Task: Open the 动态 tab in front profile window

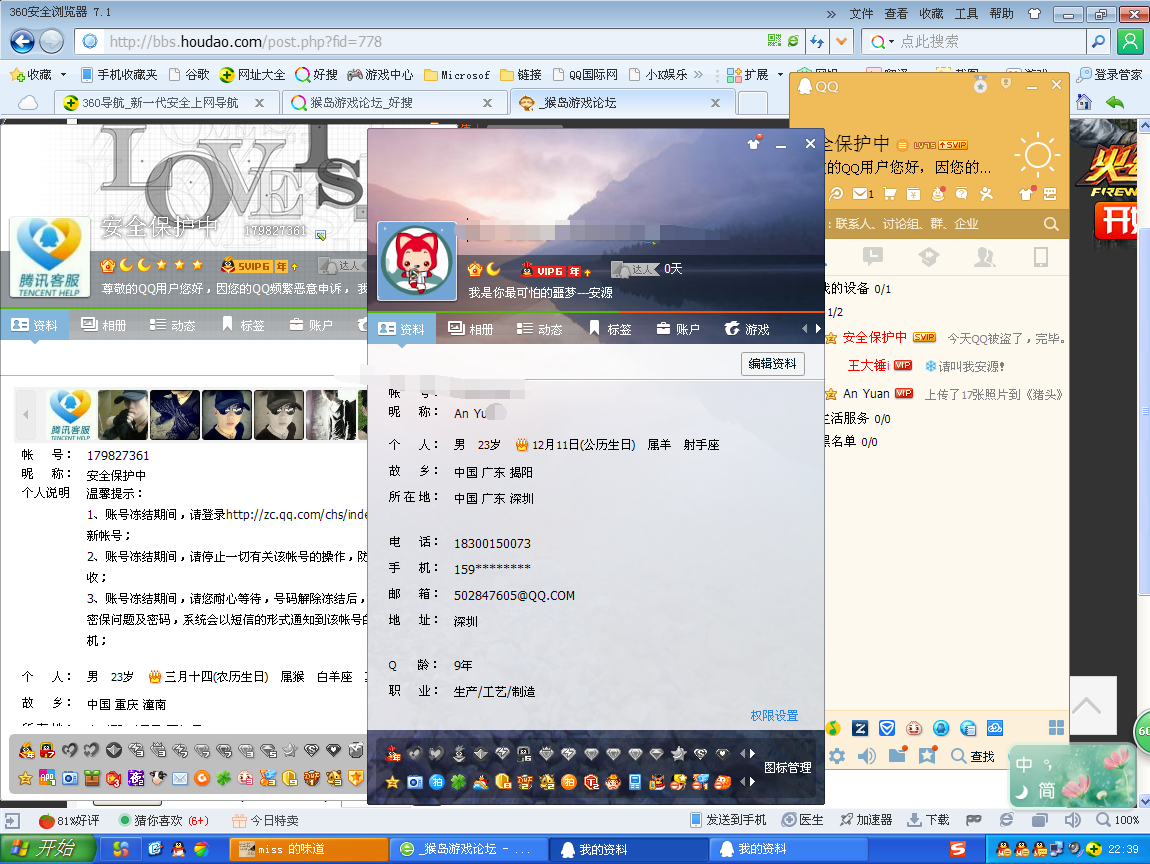Action: tap(539, 329)
